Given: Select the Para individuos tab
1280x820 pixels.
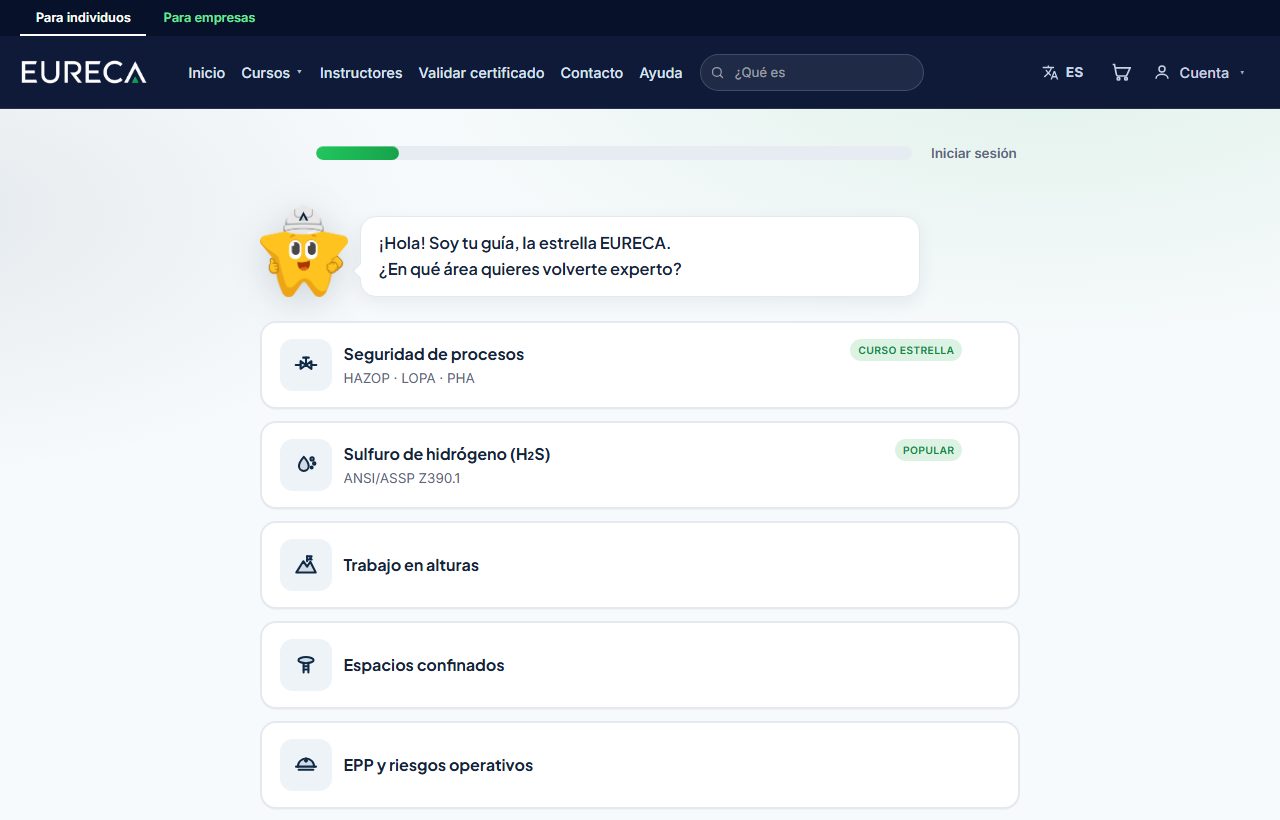Looking at the screenshot, I should coord(83,18).
